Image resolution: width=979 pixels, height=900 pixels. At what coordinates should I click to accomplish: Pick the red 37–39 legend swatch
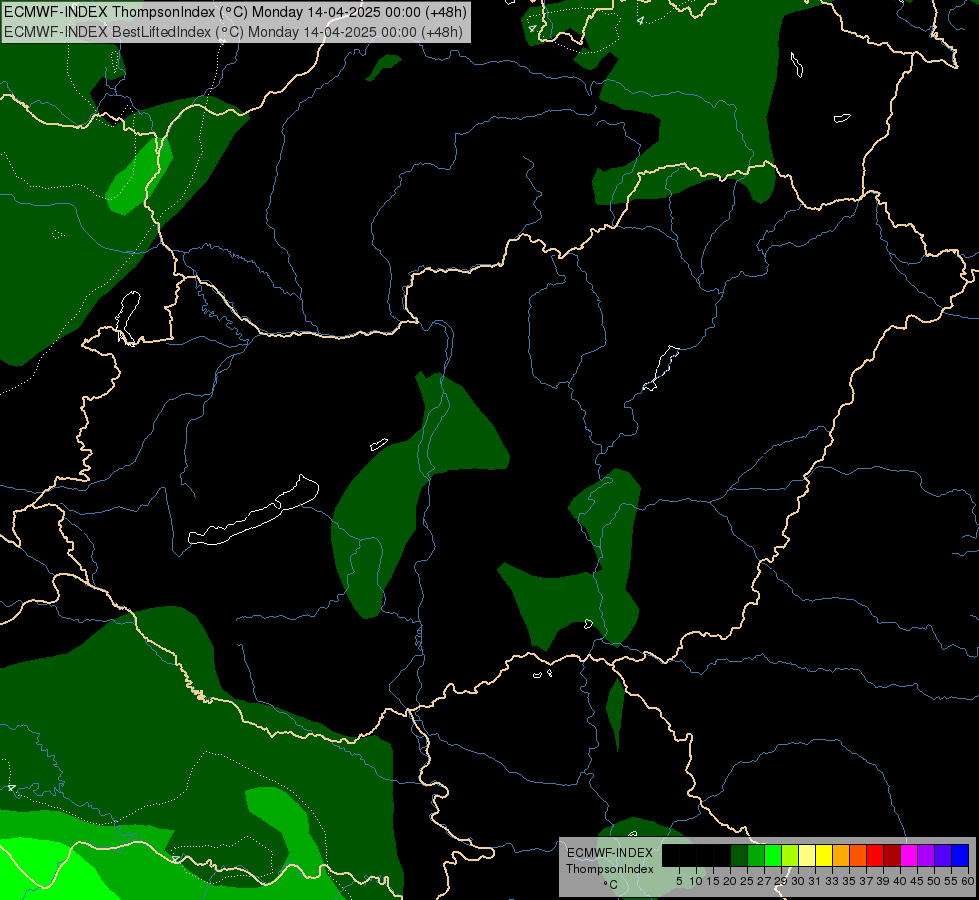click(x=875, y=855)
